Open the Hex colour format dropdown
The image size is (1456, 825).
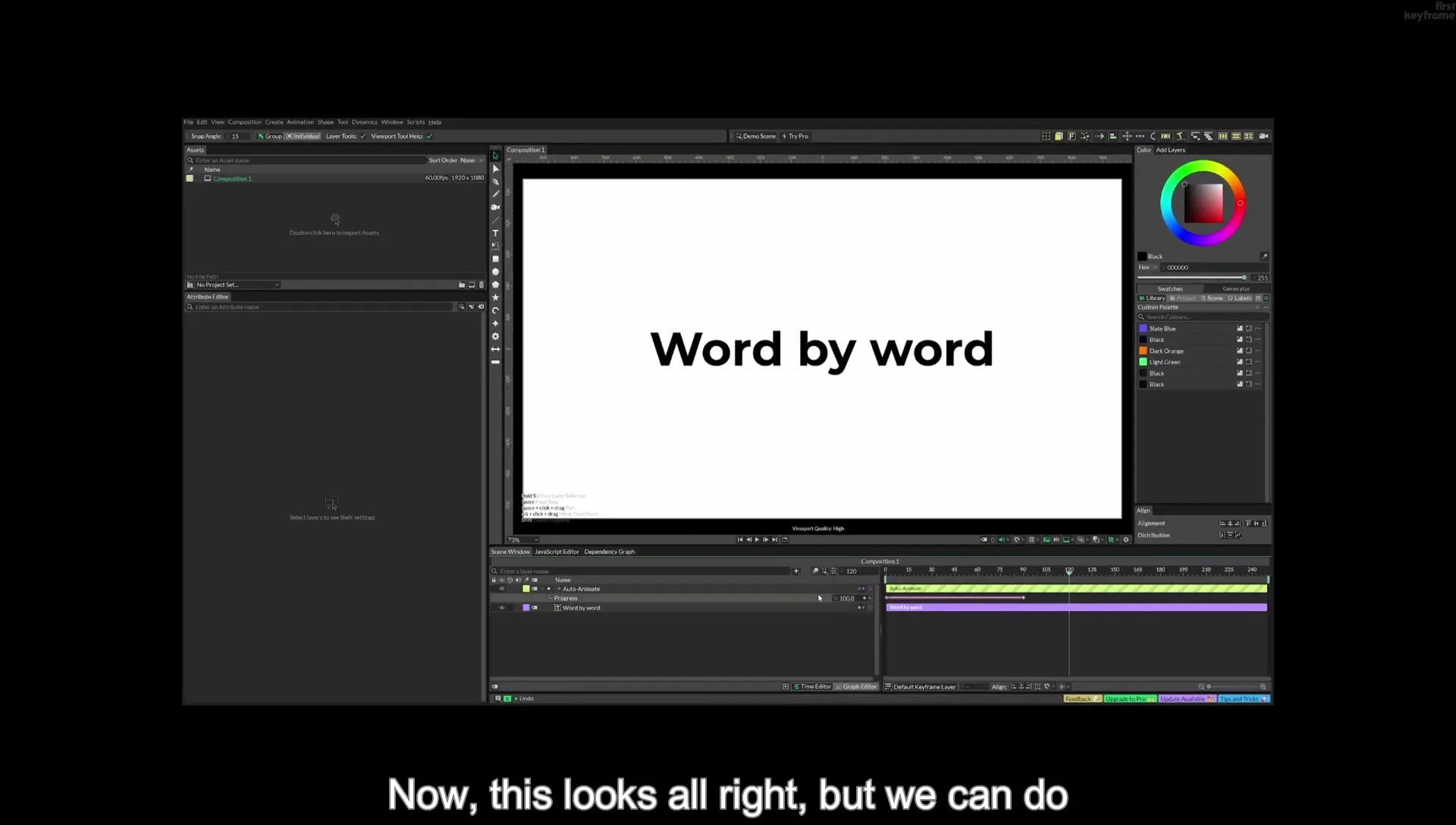1147,268
